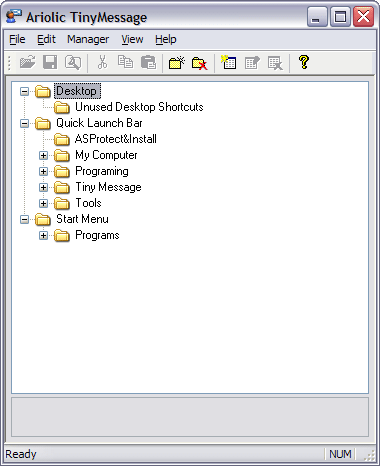Click the New Folder toolbar icon
The width and height of the screenshot is (380, 466).
(x=177, y=62)
